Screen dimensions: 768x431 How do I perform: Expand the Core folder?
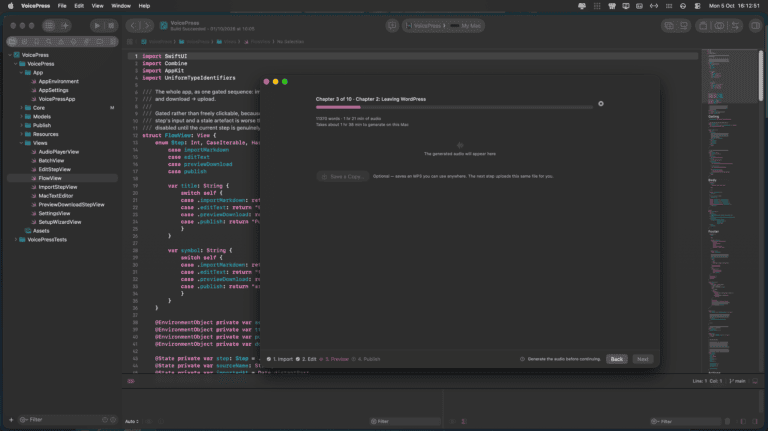tap(22, 108)
